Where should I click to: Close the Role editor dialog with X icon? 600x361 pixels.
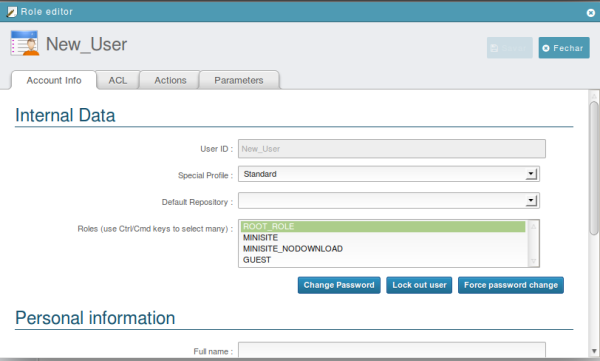[x=590, y=13]
